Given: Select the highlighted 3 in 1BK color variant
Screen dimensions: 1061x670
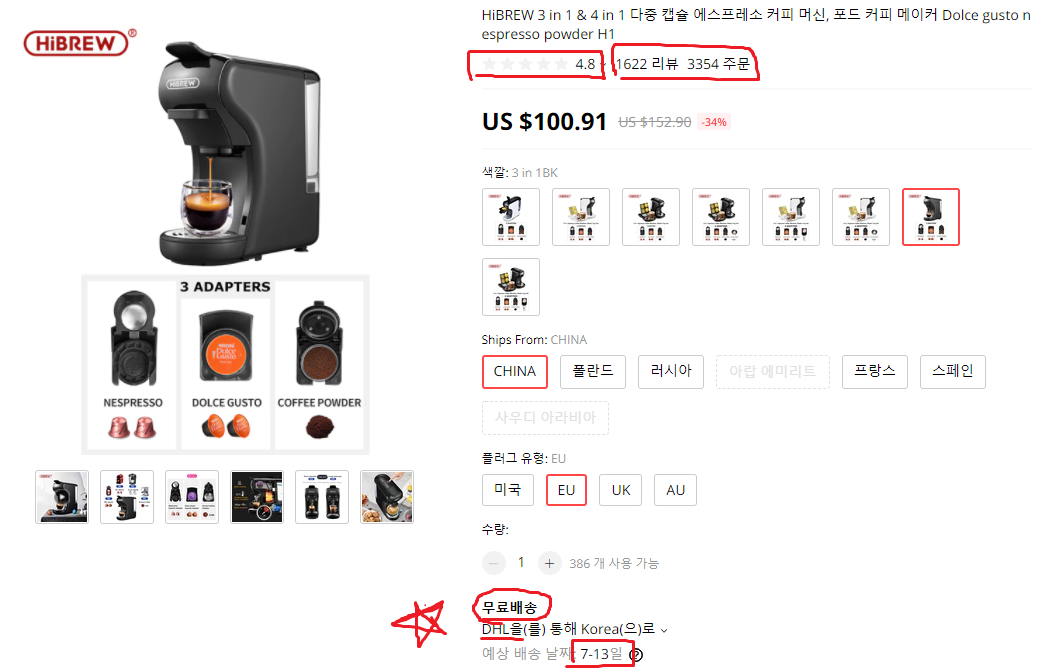Looking at the screenshot, I should point(930,217).
